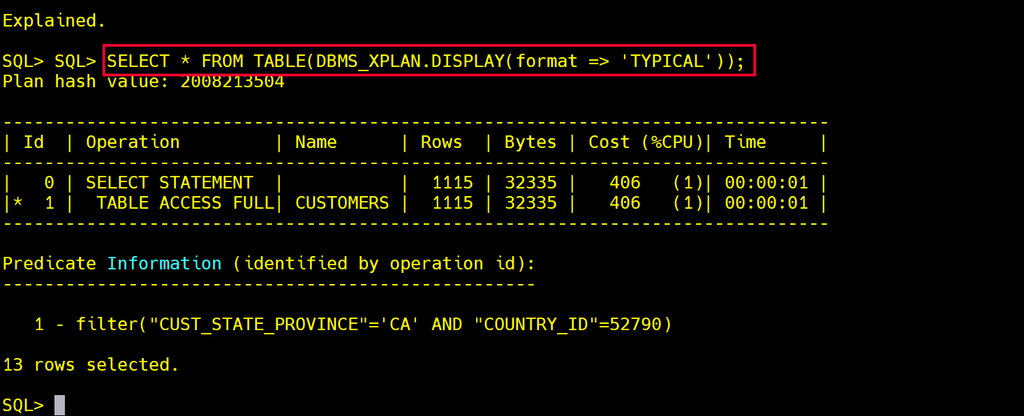1024x416 pixels.
Task: Click Cost value 406 in SELECT STATEMENT row
Action: [x=624, y=183]
